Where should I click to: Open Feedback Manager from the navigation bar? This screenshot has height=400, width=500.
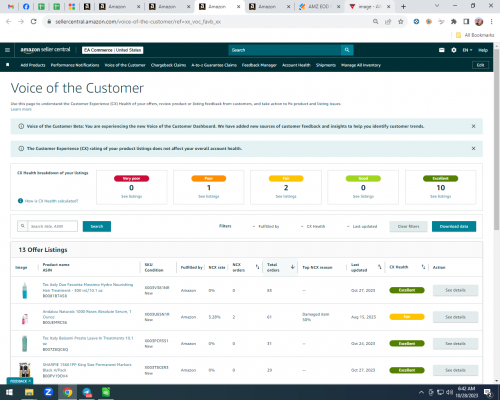pyautogui.click(x=259, y=65)
